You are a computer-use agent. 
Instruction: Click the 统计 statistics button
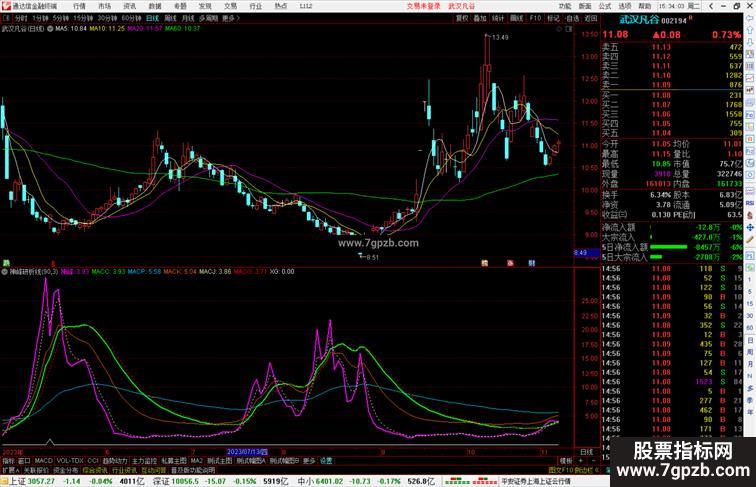click(498, 18)
